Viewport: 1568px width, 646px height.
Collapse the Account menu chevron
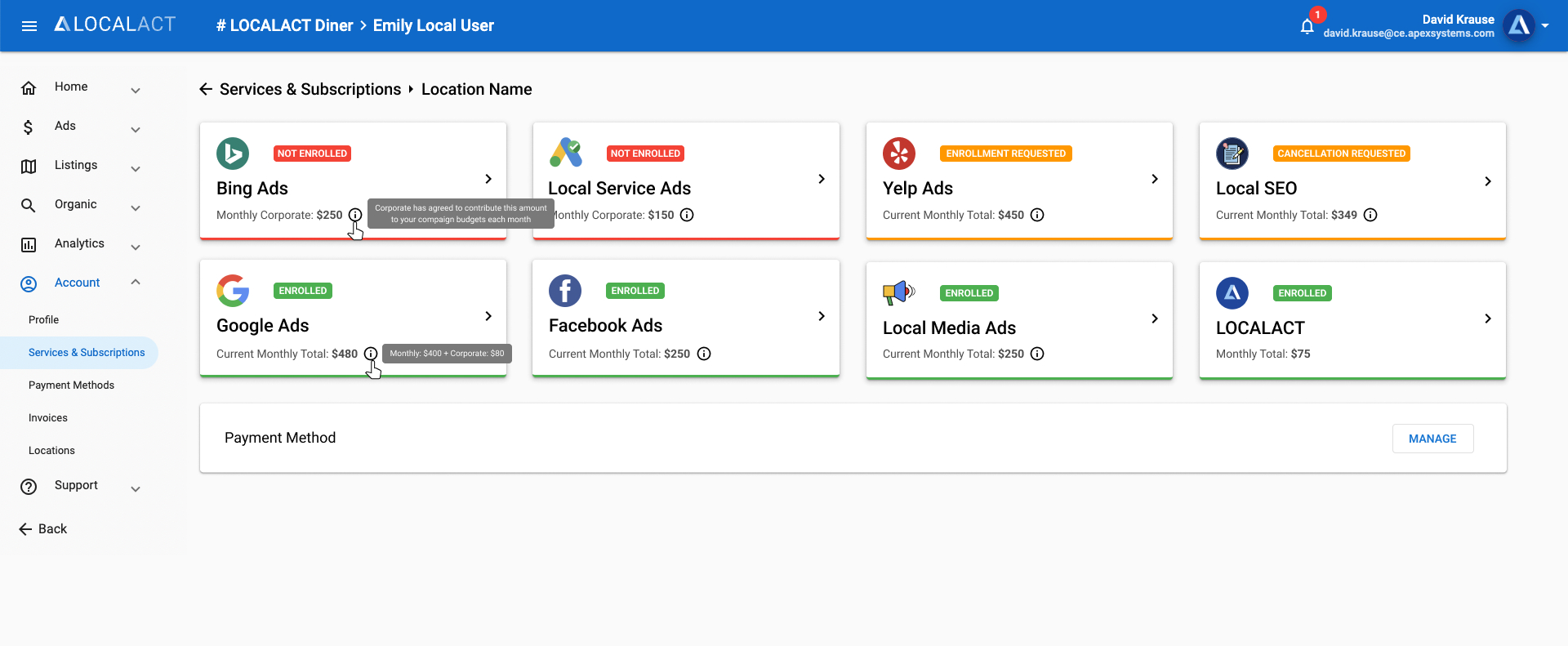(x=136, y=282)
